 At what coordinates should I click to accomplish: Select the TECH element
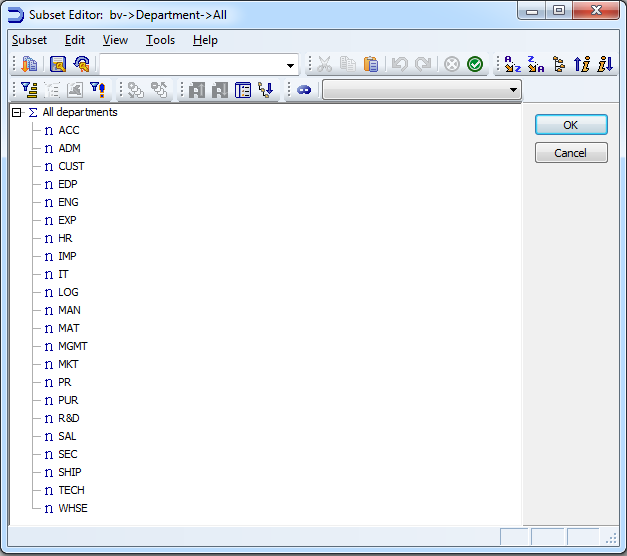(x=71, y=490)
